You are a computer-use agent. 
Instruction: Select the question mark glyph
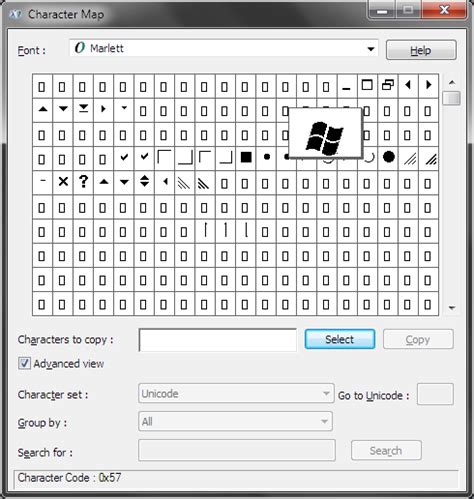tap(83, 183)
